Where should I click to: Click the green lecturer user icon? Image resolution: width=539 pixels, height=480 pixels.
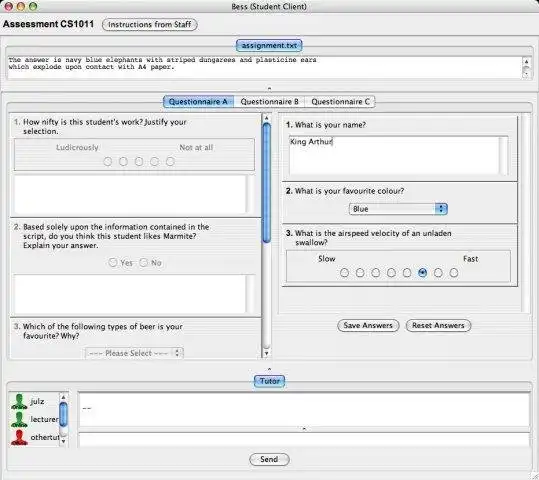(x=19, y=419)
